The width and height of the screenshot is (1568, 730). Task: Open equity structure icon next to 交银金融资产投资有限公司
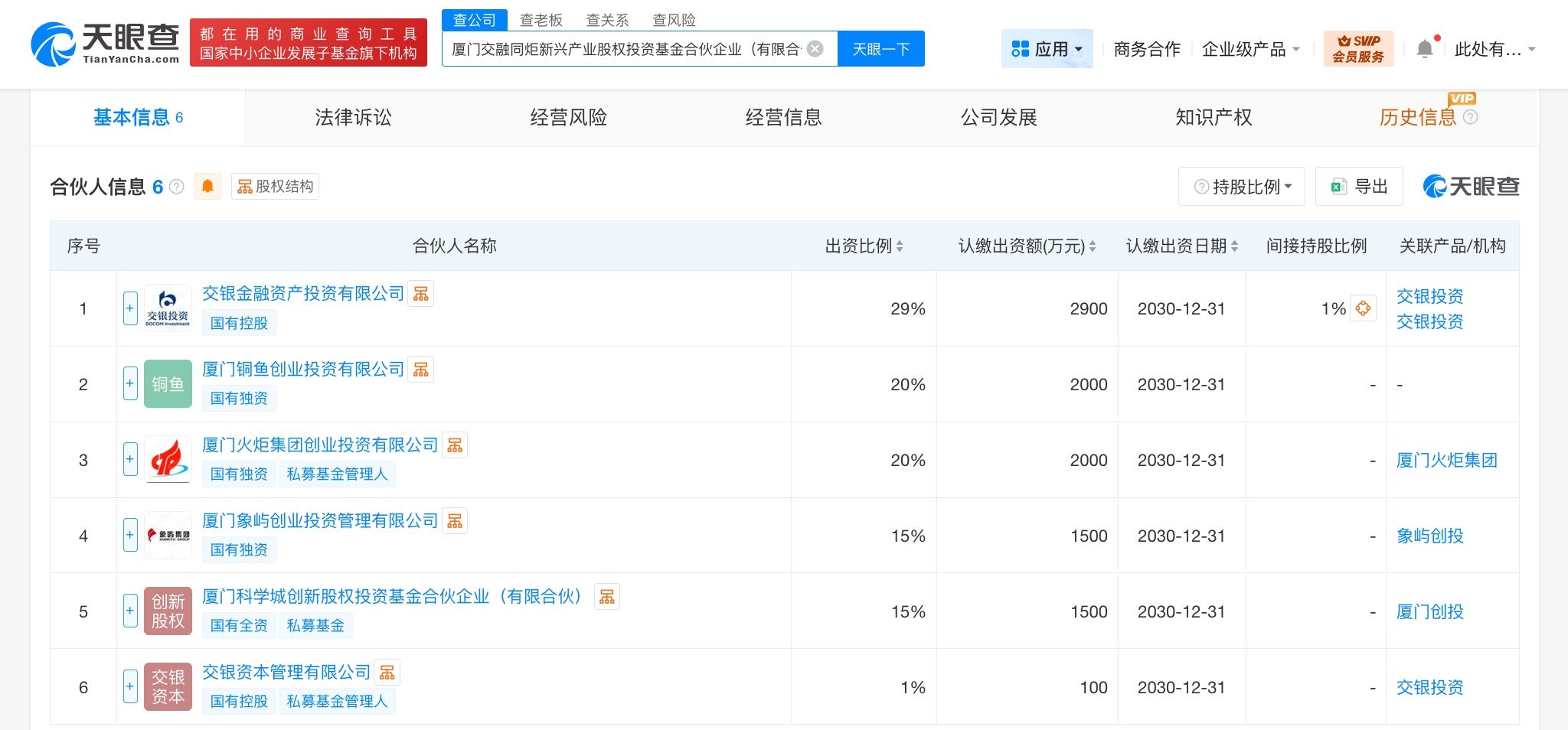point(420,294)
